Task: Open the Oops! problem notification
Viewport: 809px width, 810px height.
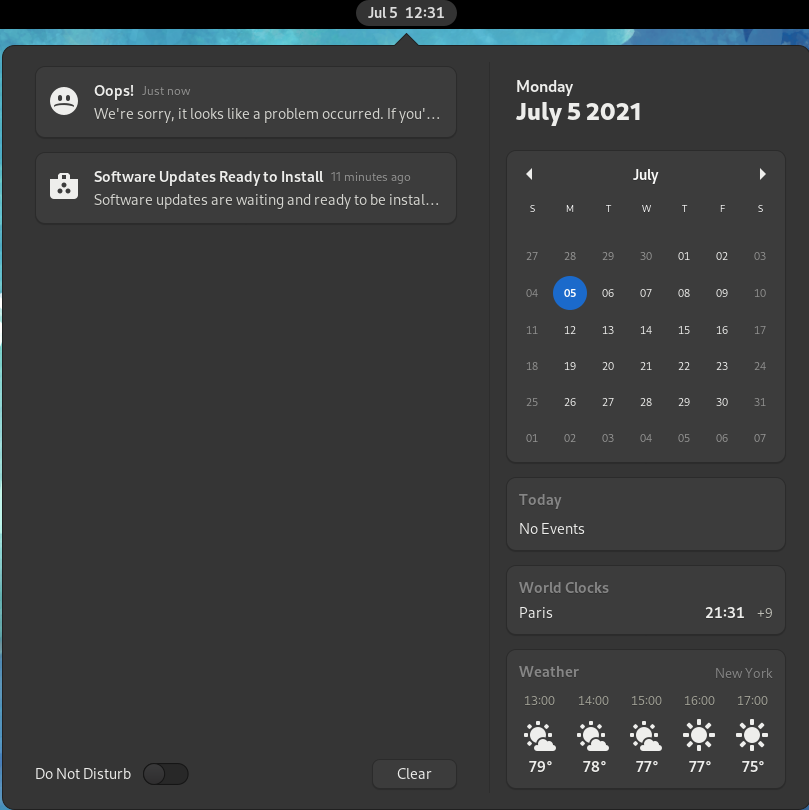Action: pos(246,102)
